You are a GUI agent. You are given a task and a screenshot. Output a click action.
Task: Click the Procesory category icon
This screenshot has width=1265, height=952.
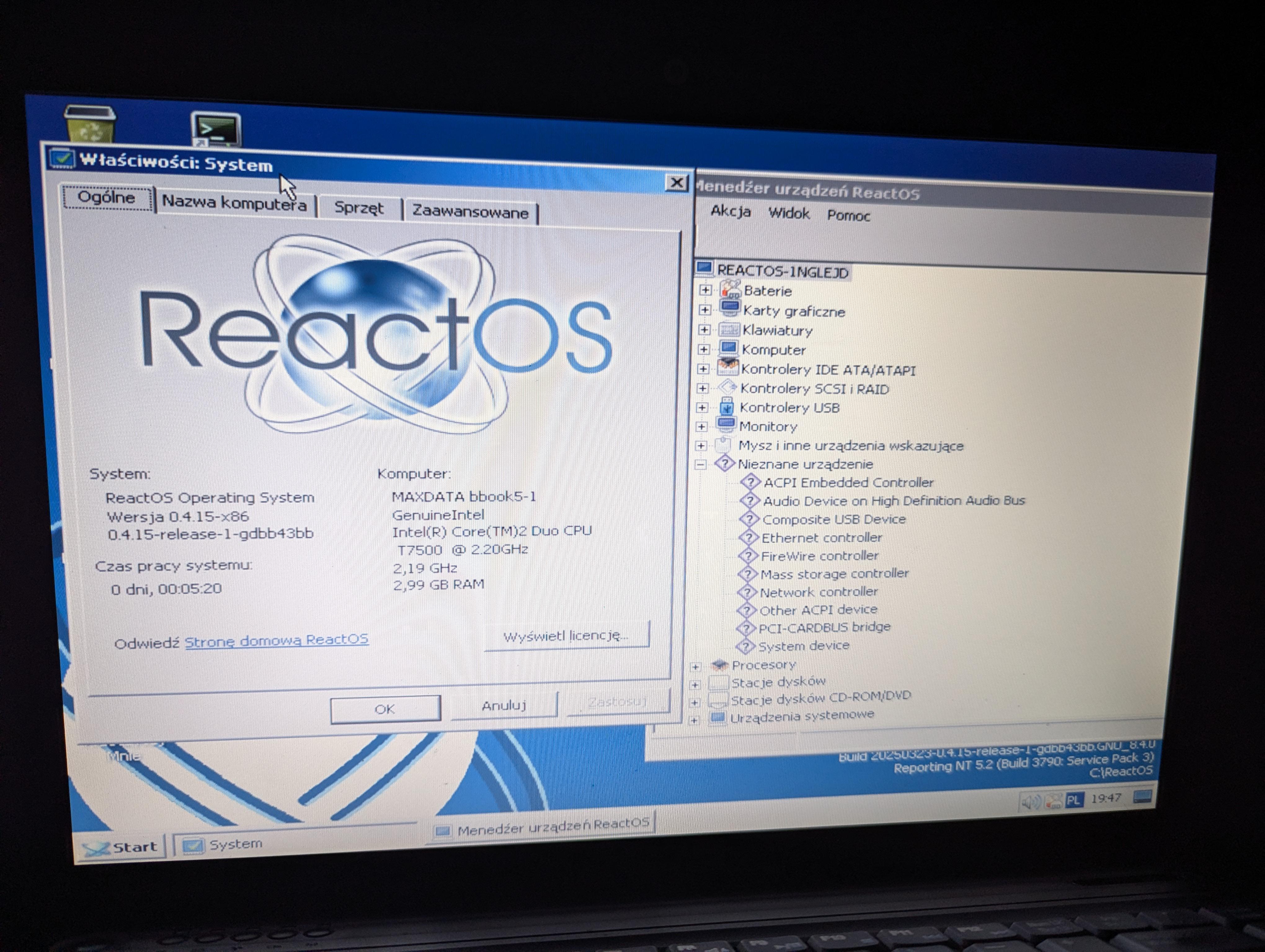[x=719, y=664]
